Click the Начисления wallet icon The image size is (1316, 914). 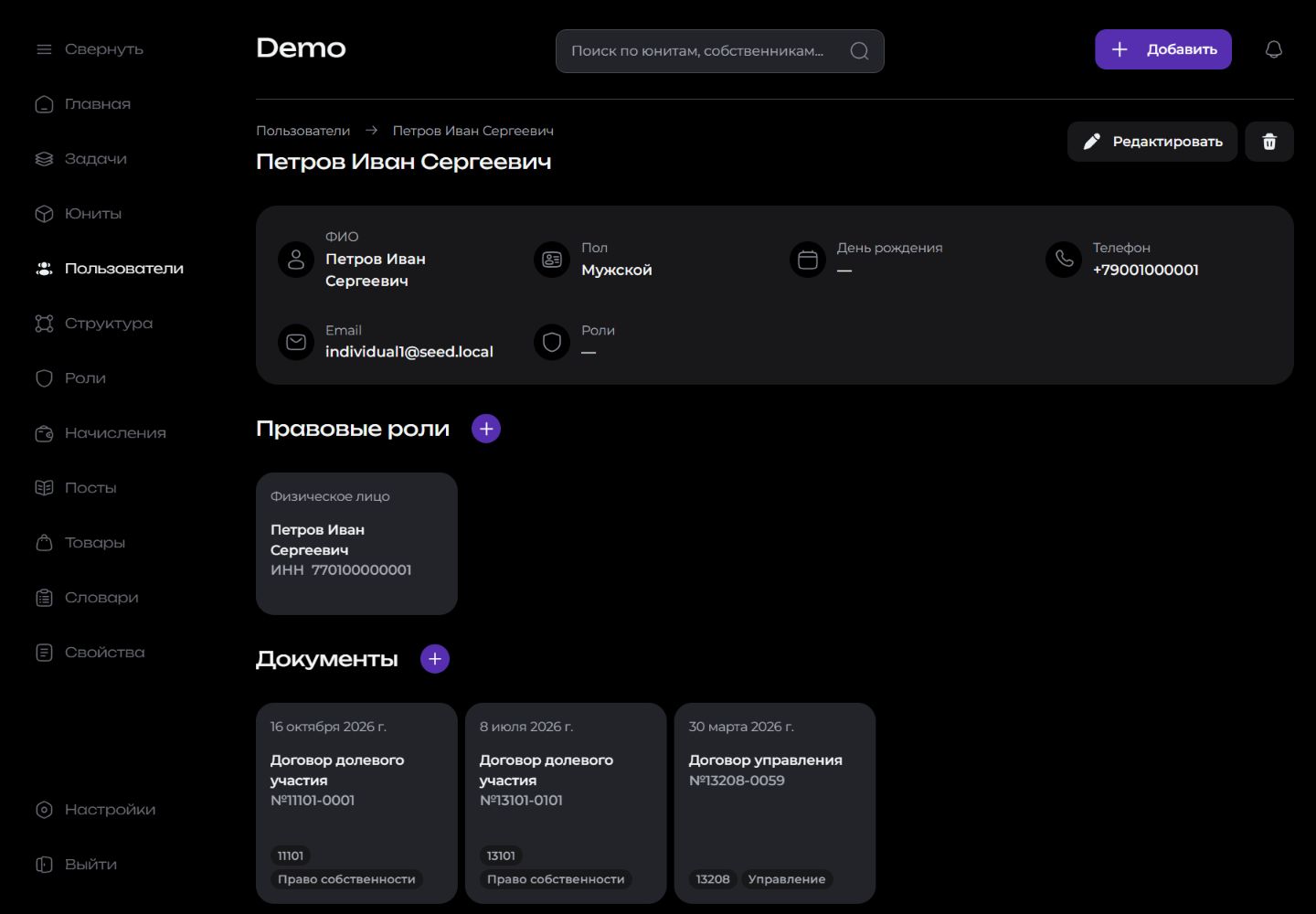pos(44,433)
